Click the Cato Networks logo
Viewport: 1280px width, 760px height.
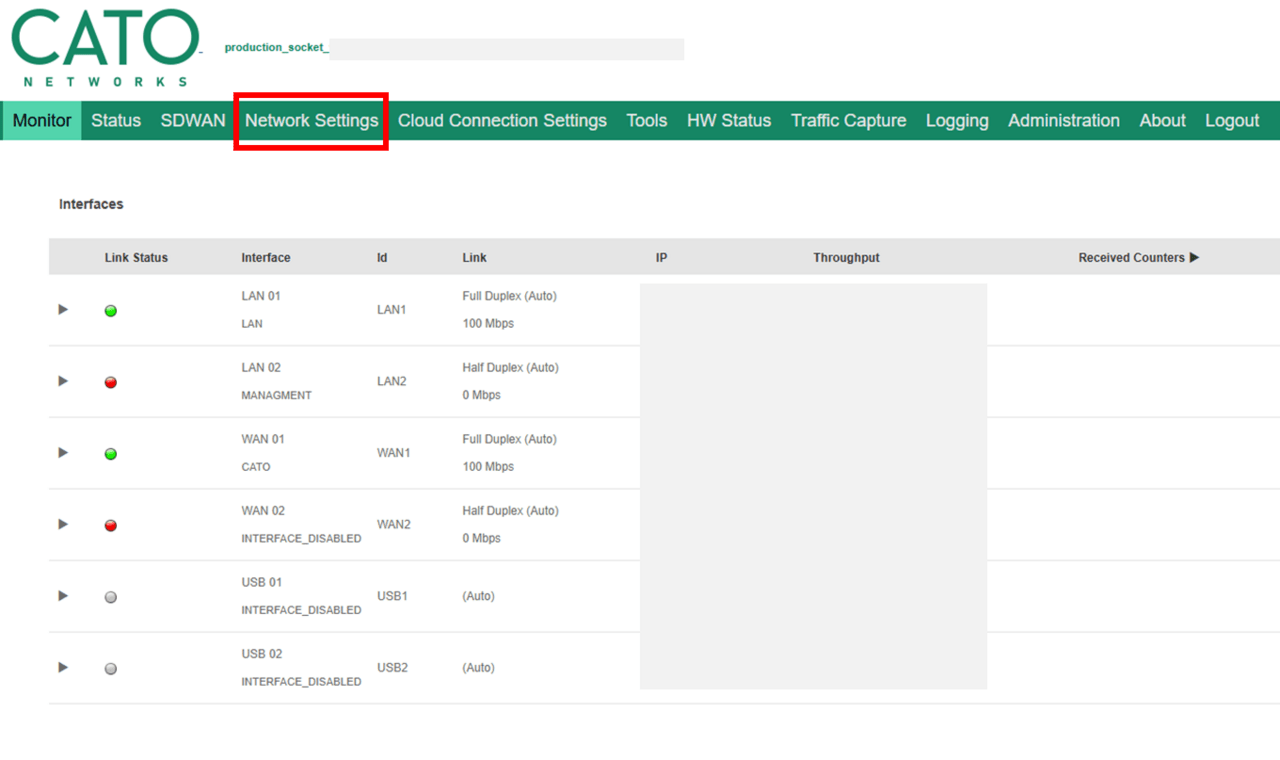click(105, 48)
